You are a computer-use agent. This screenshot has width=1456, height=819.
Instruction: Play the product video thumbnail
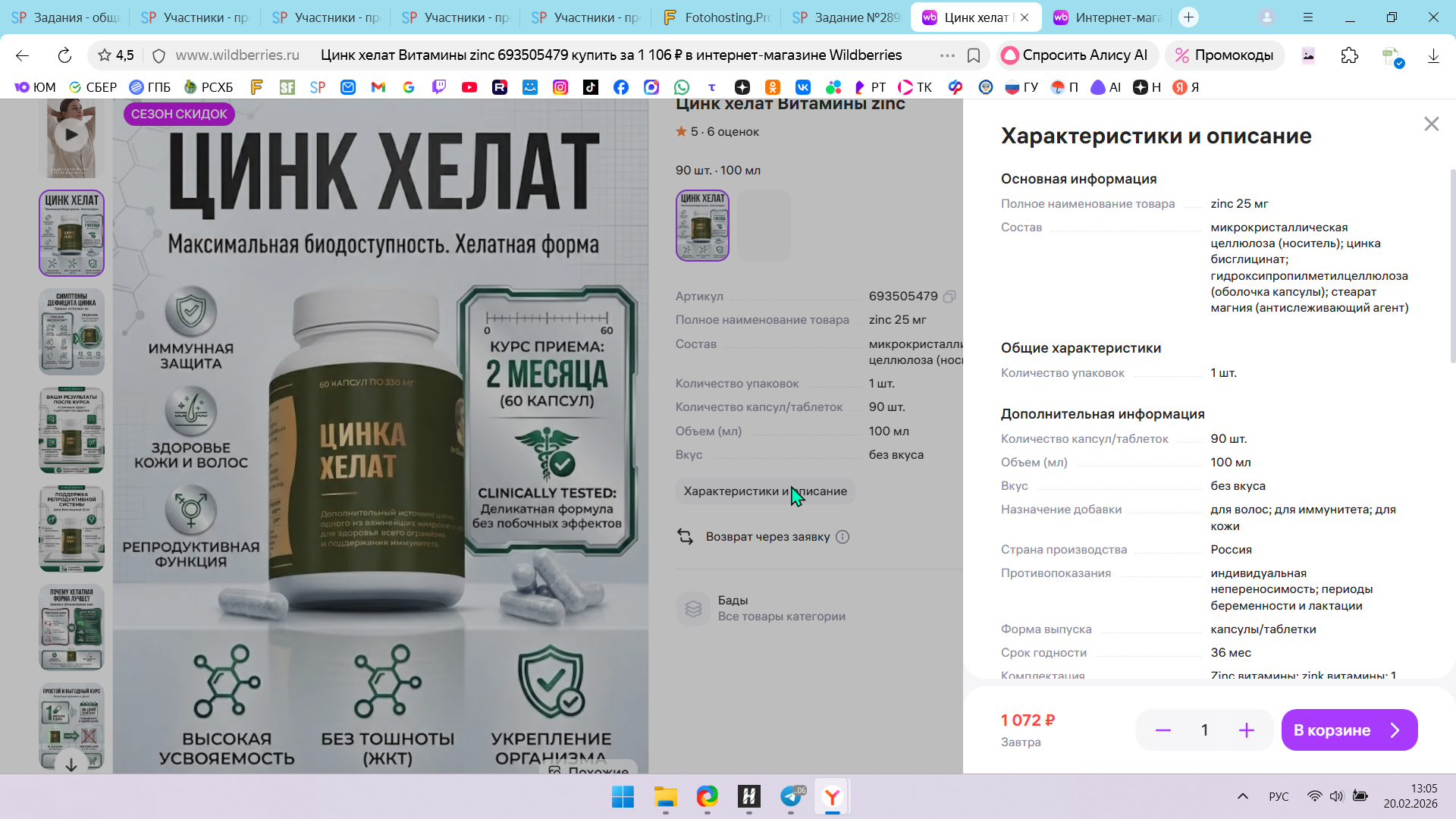71,135
